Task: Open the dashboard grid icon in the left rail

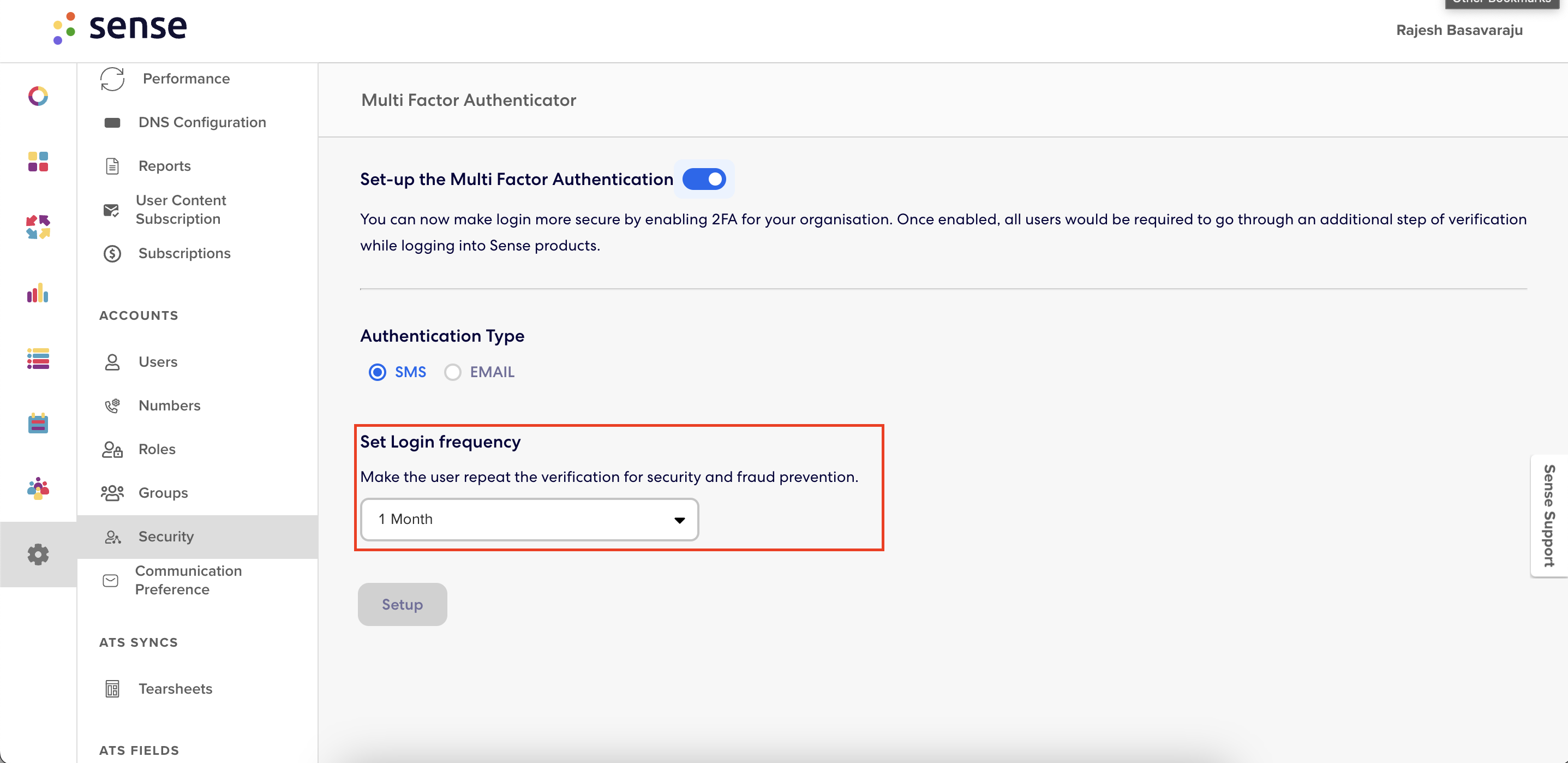Action: (x=38, y=162)
